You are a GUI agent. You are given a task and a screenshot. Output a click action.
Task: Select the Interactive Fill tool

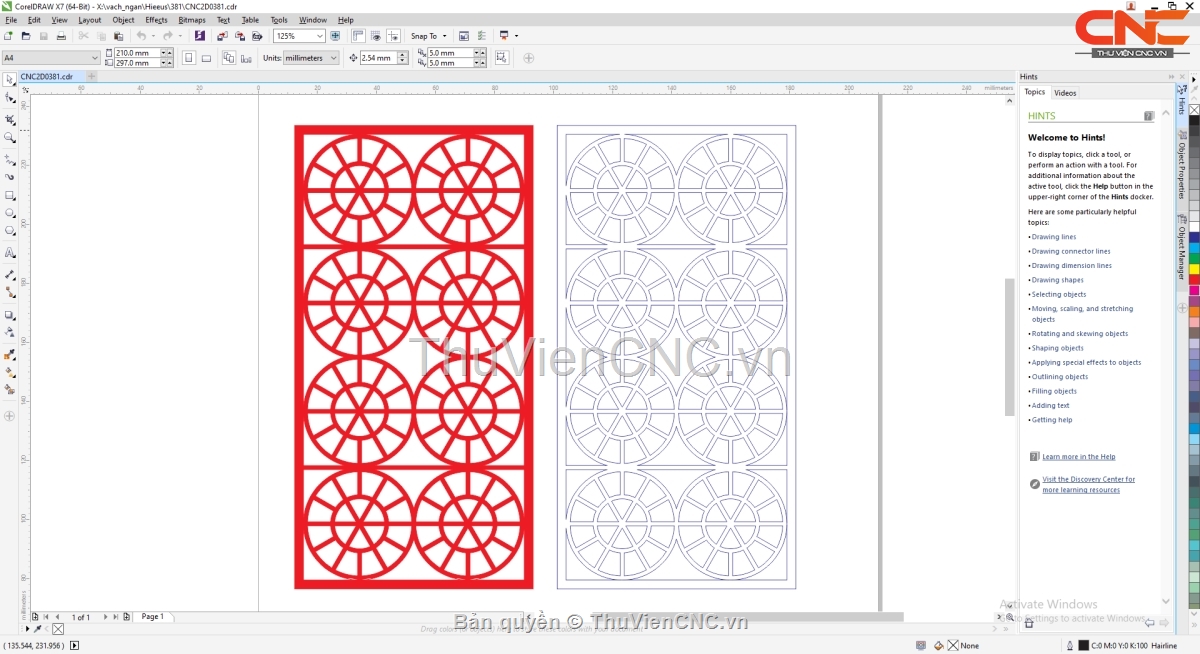coord(10,372)
